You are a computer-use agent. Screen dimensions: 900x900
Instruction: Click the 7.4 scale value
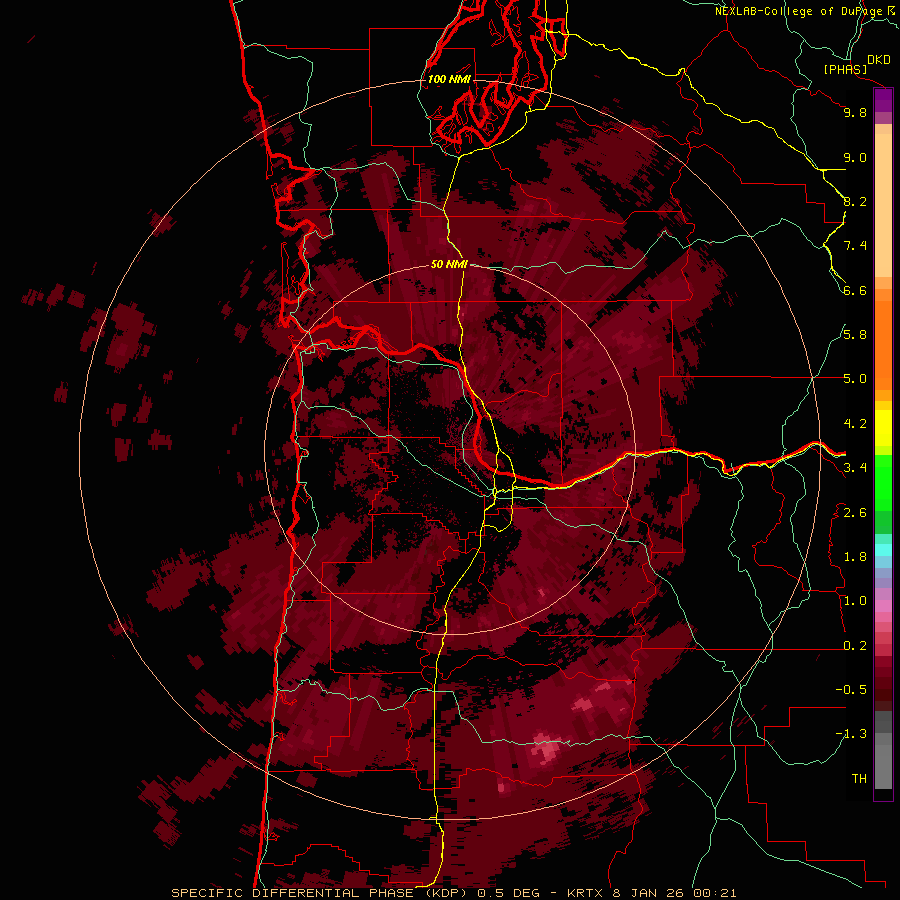point(855,246)
